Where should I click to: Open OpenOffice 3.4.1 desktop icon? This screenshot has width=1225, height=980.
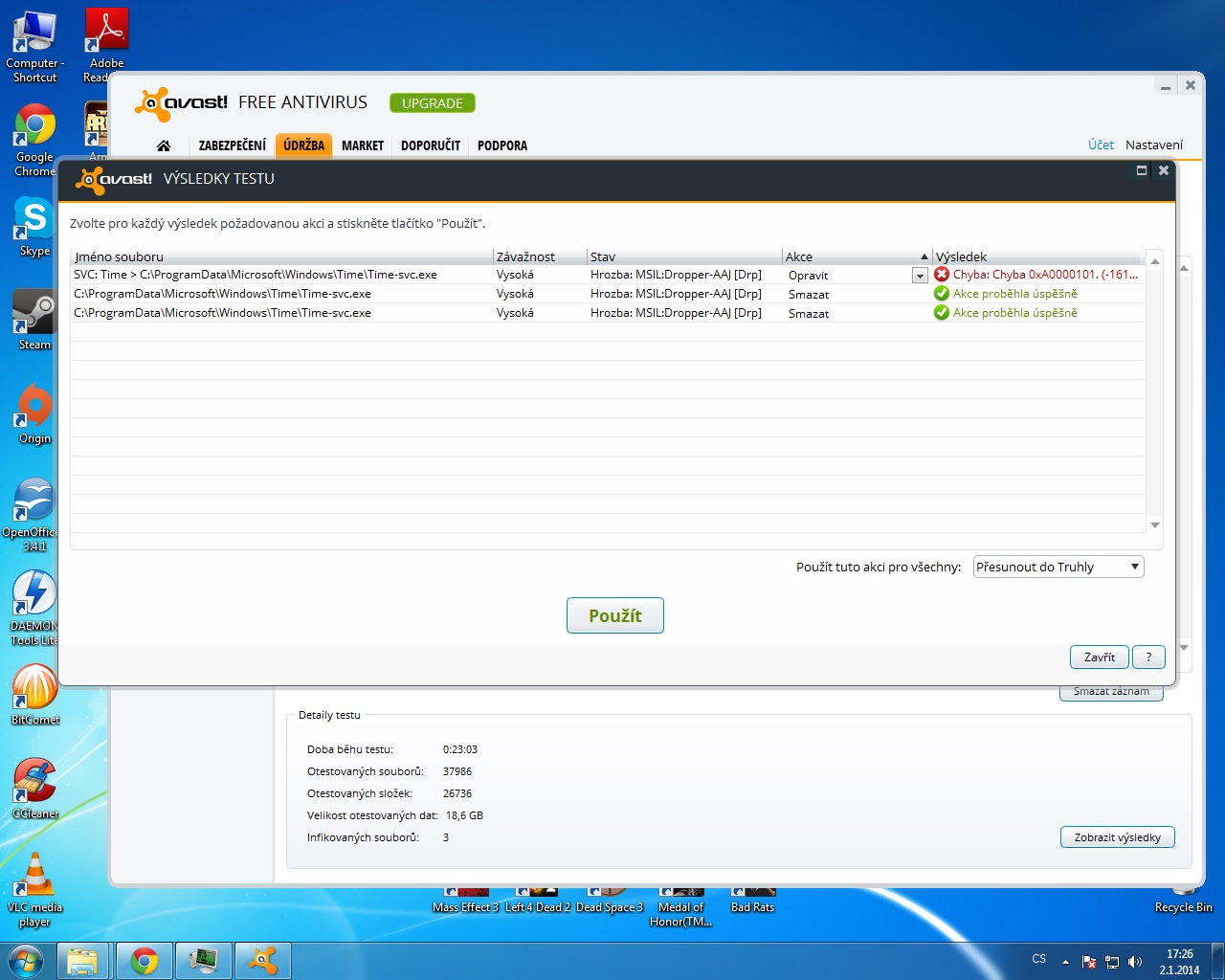coord(34,516)
